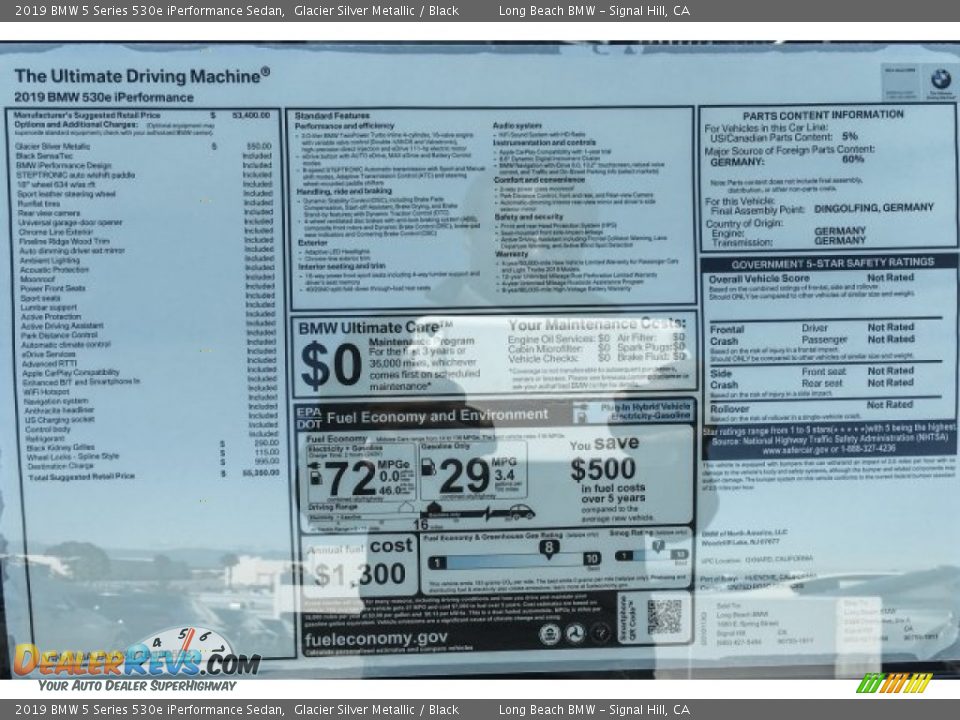960x720 pixels.
Task: Click the BMW roundel logo at top right
Action: point(939,80)
